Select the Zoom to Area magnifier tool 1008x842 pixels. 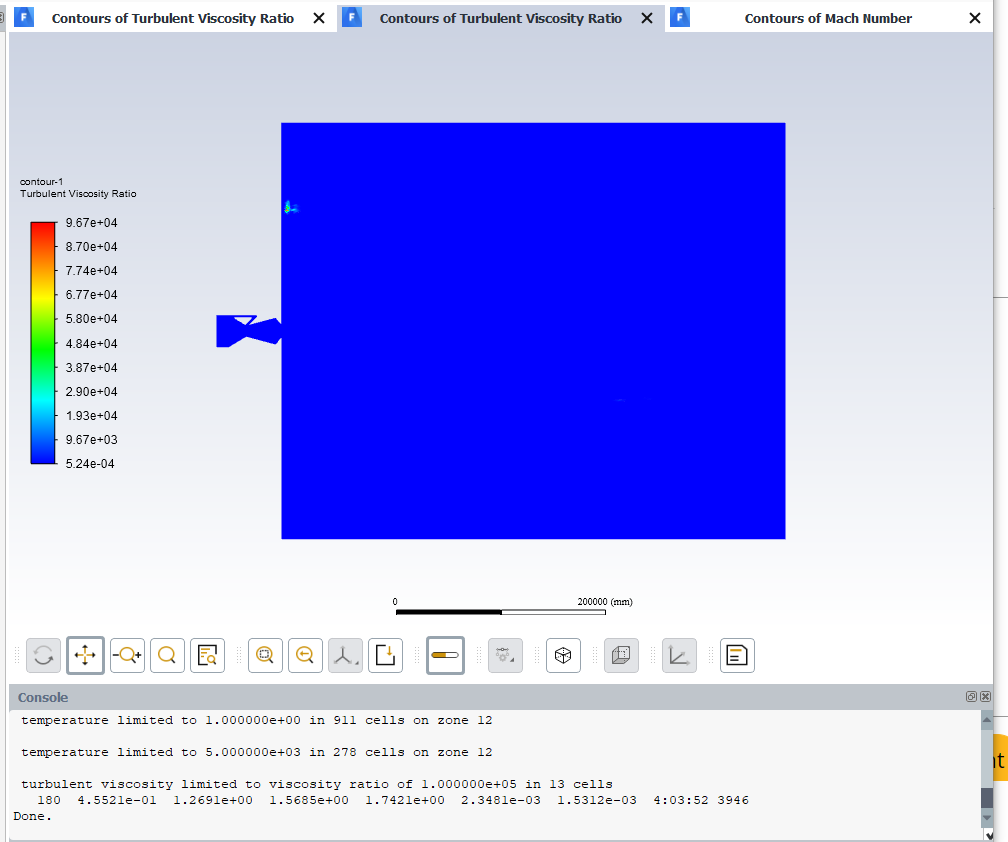167,656
